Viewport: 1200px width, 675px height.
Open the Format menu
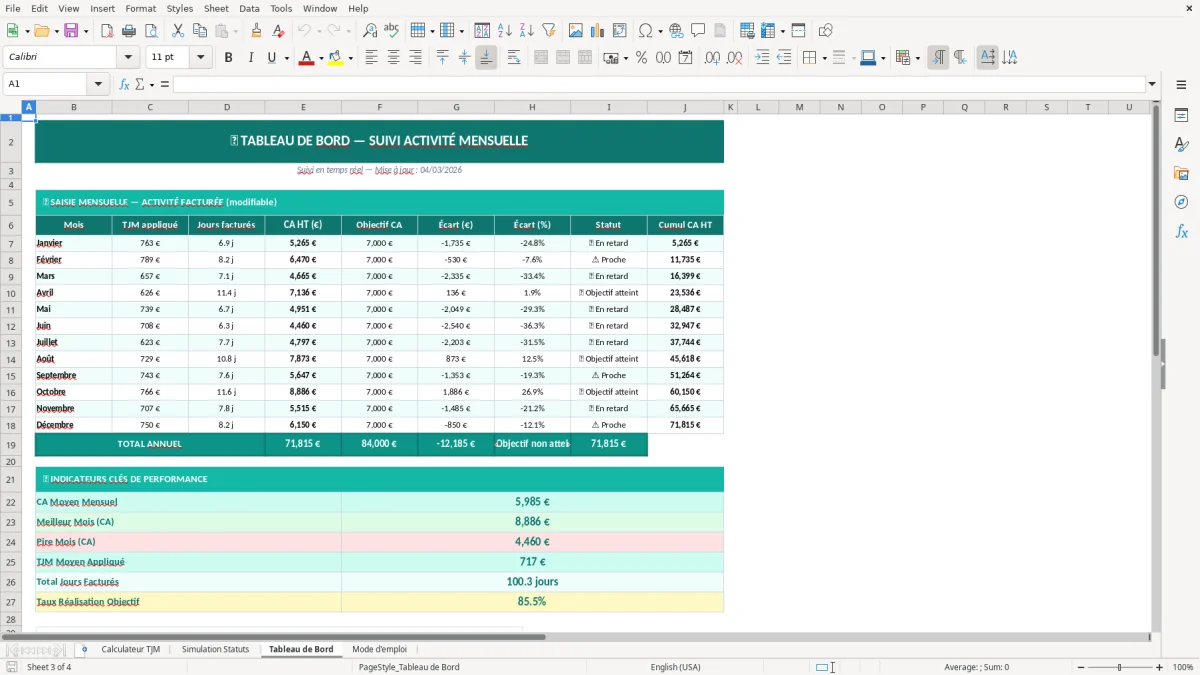(140, 8)
